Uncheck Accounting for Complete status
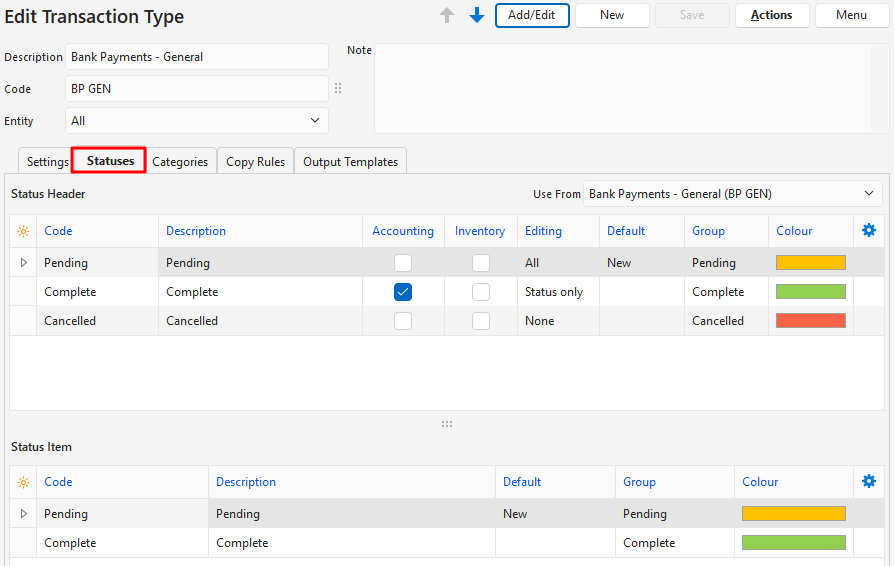 pyautogui.click(x=403, y=292)
